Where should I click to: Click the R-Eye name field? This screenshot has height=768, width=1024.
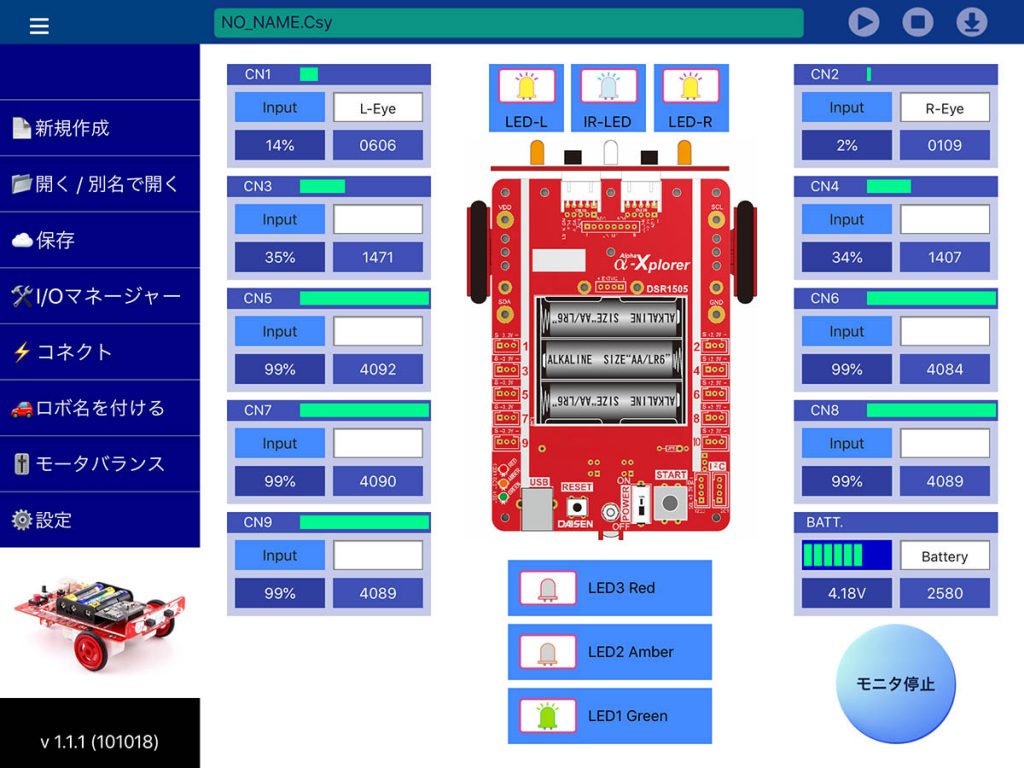[x=944, y=108]
